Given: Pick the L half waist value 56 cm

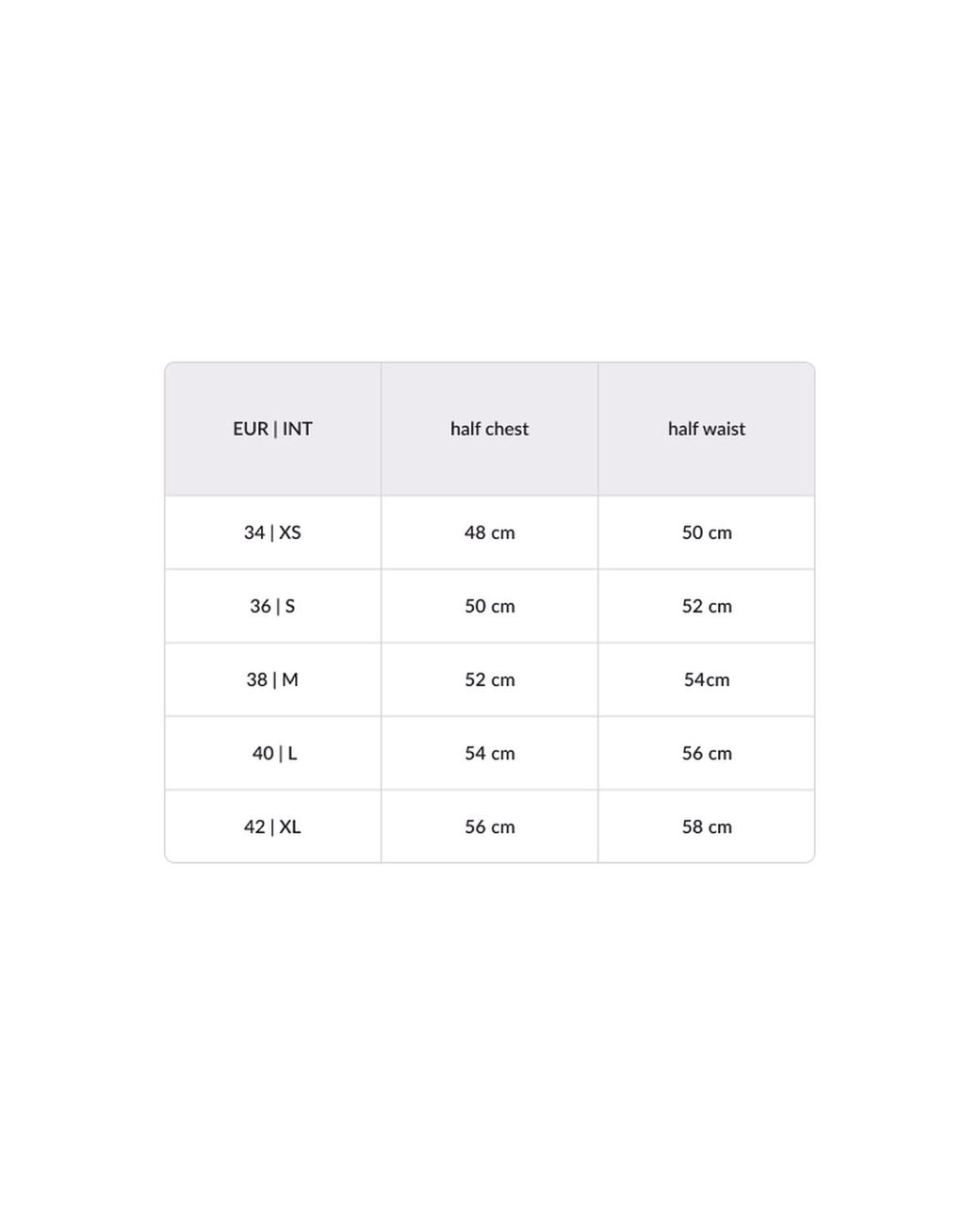Looking at the screenshot, I should (x=707, y=753).
